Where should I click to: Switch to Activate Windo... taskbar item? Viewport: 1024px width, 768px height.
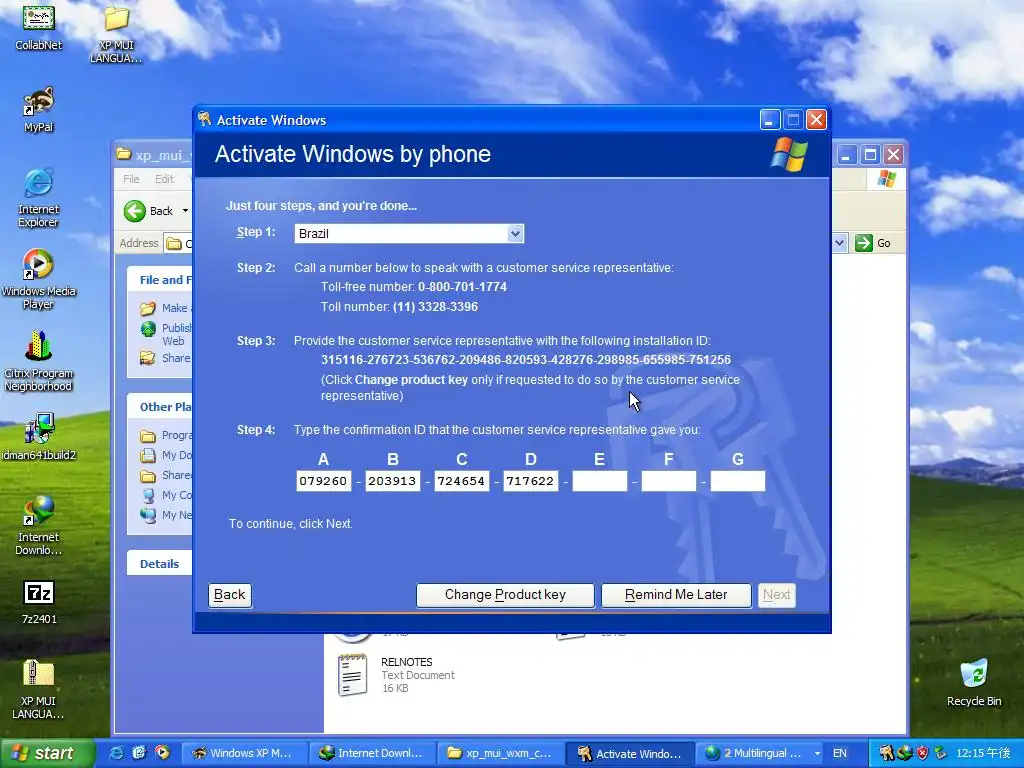tap(628, 753)
